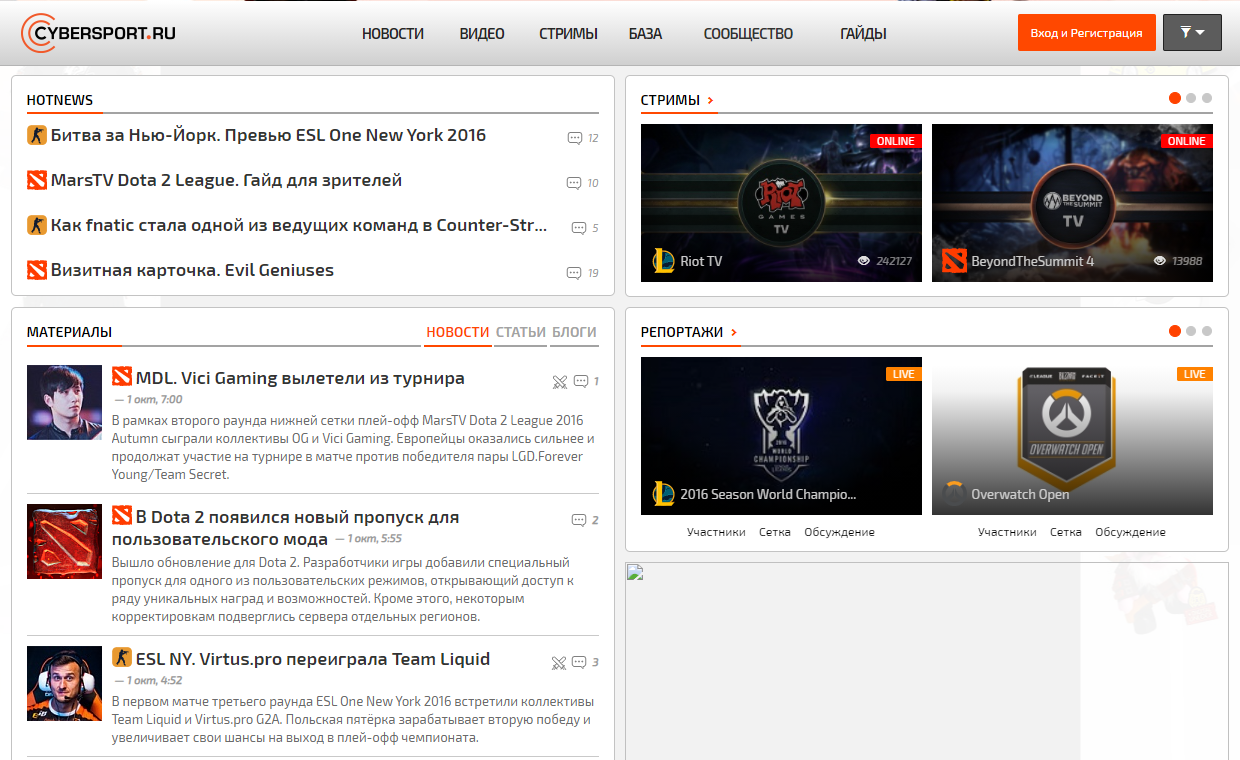The height and width of the screenshot is (760, 1240).
Task: Click Overwatch icon on Overwatch Open report
Action: click(x=954, y=494)
